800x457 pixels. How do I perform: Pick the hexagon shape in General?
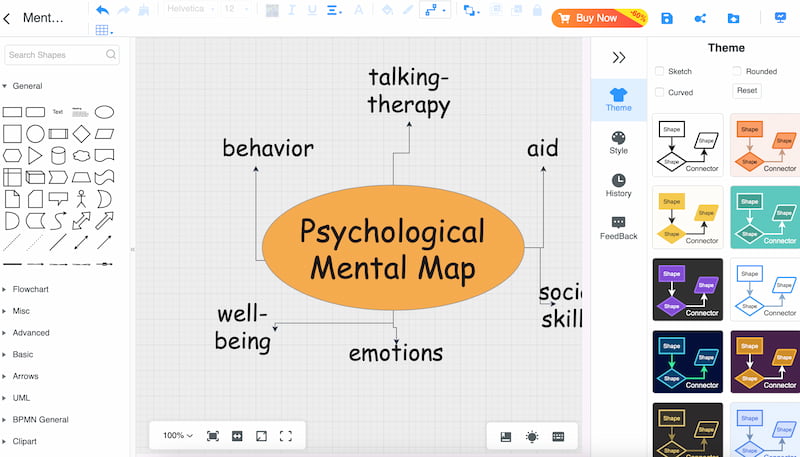click(x=12, y=155)
